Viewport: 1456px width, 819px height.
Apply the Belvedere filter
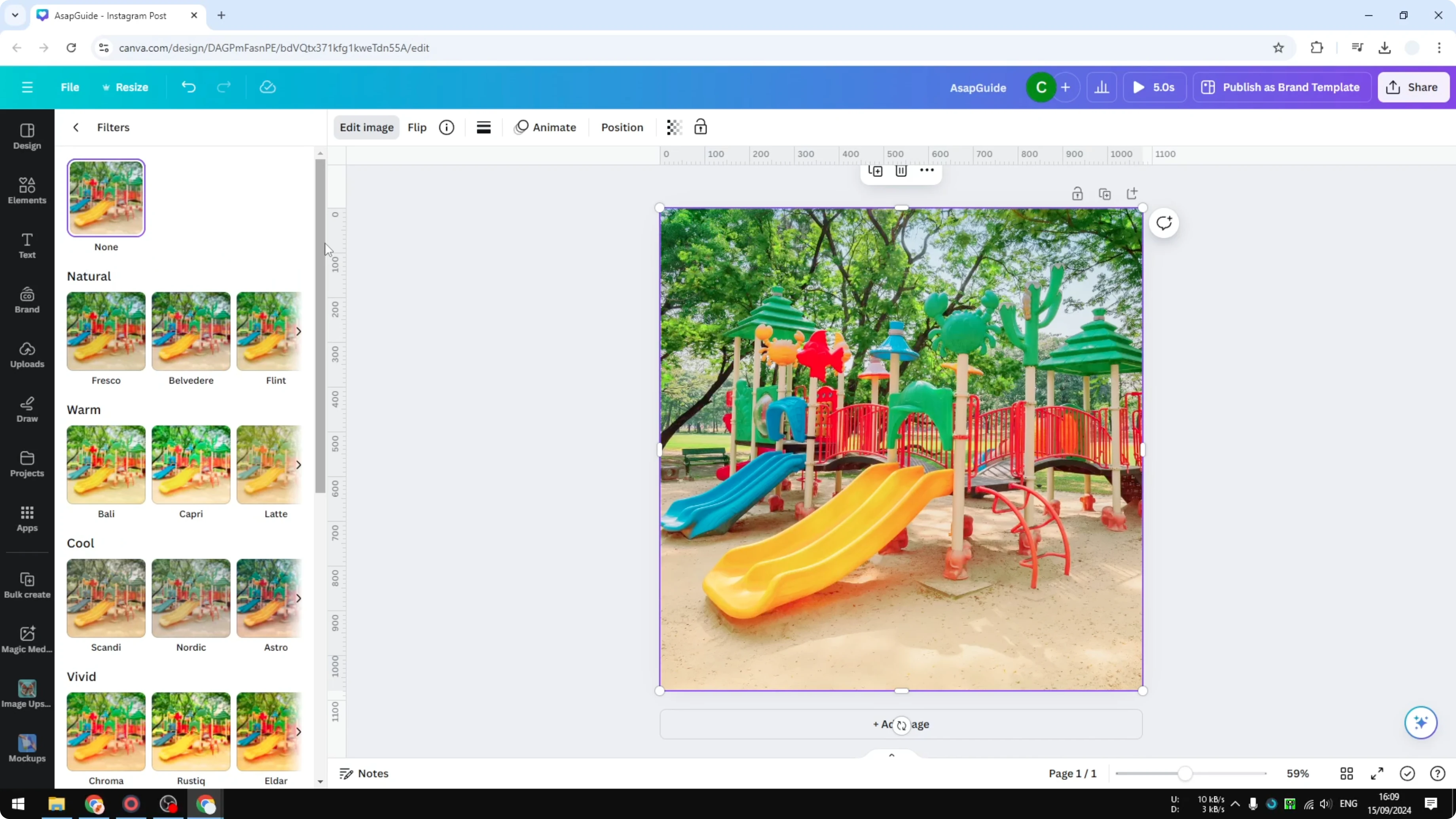tap(191, 331)
